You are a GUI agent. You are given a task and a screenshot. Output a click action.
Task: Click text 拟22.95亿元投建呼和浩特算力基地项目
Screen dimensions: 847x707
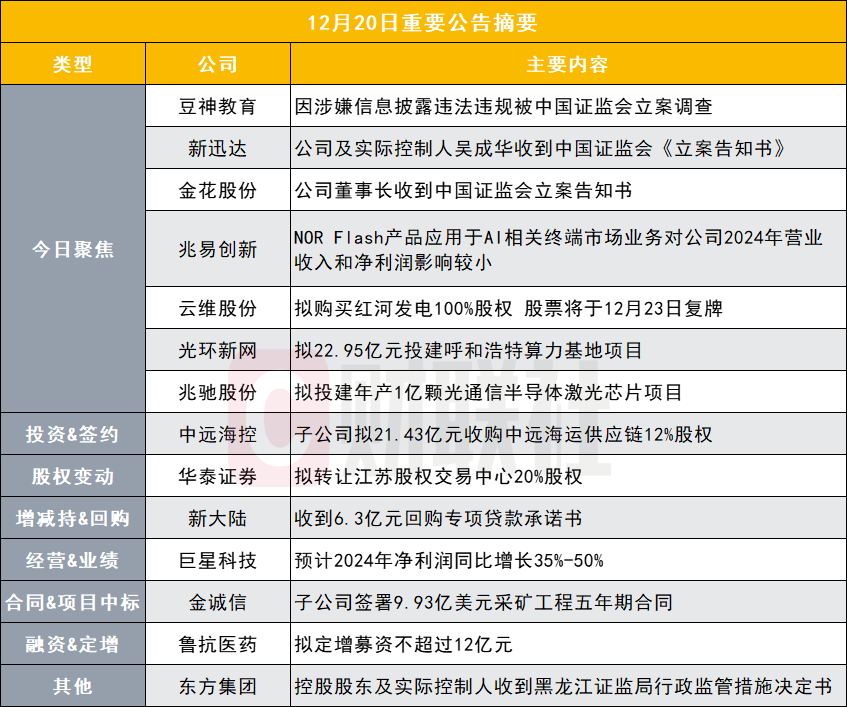coord(468,351)
